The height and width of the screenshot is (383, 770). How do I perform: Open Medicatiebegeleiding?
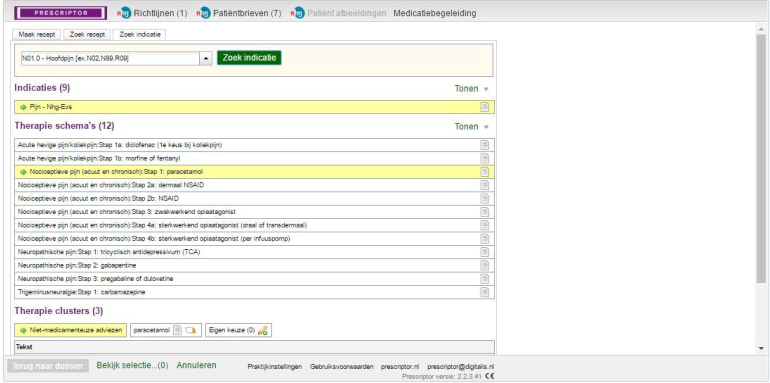(435, 13)
